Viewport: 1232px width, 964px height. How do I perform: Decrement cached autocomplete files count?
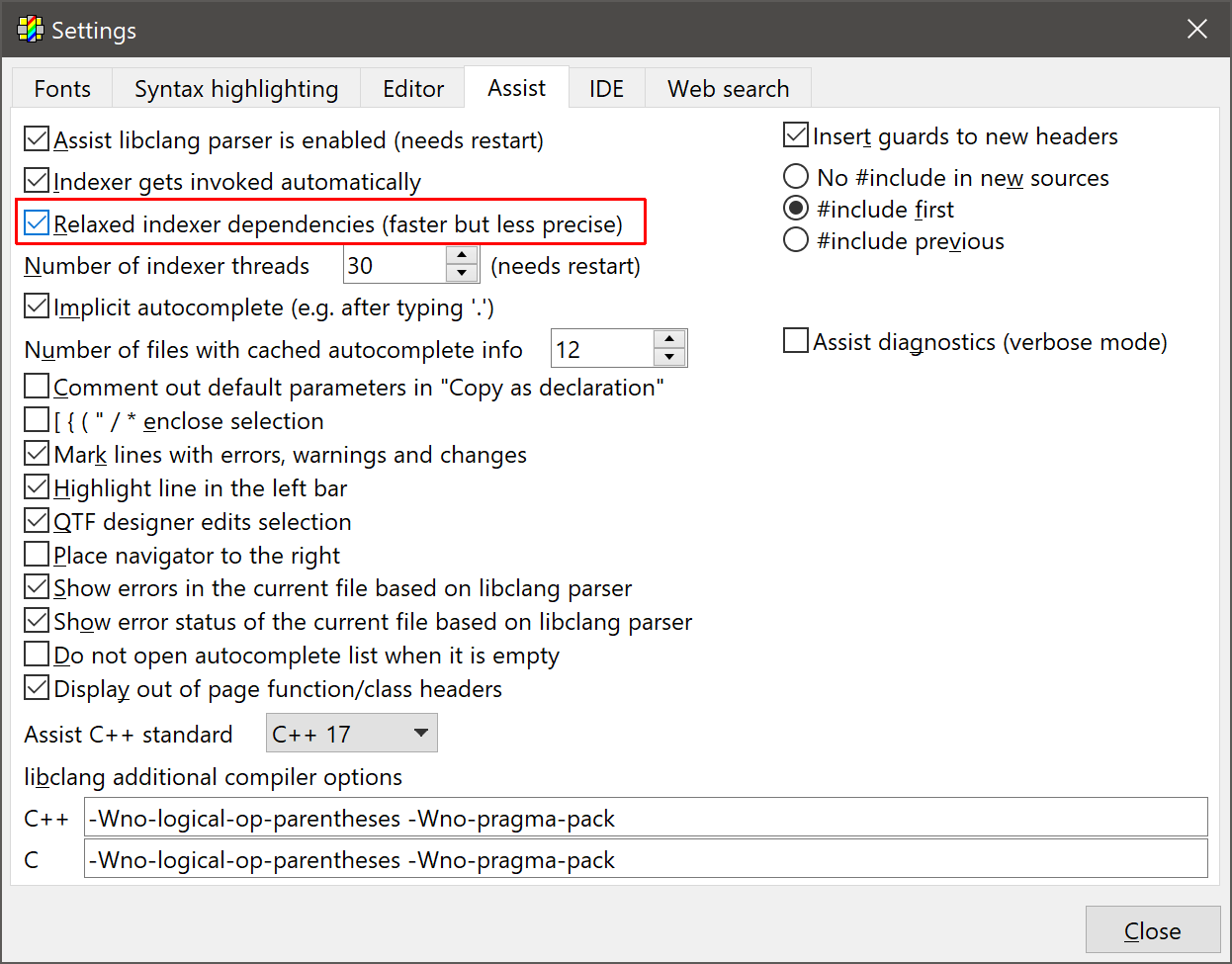[x=669, y=358]
